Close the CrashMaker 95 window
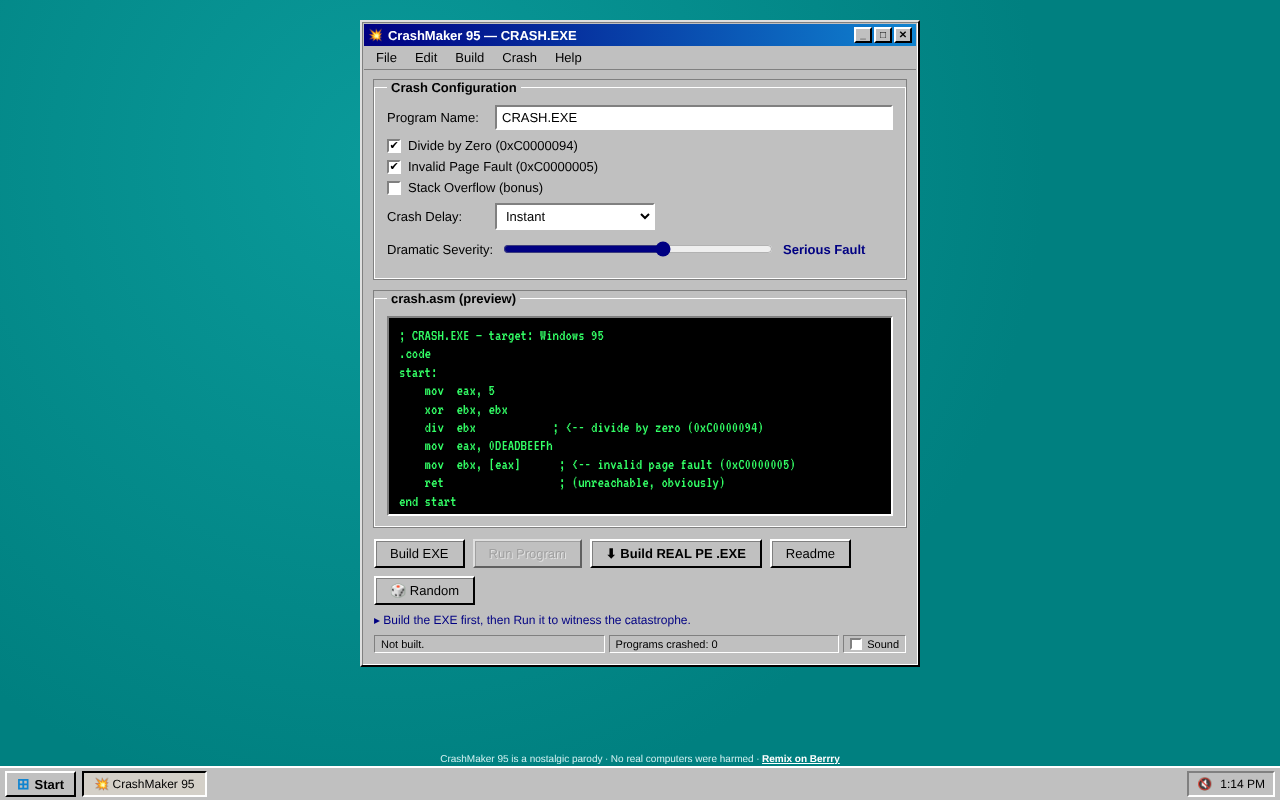The image size is (1280, 800). [903, 35]
